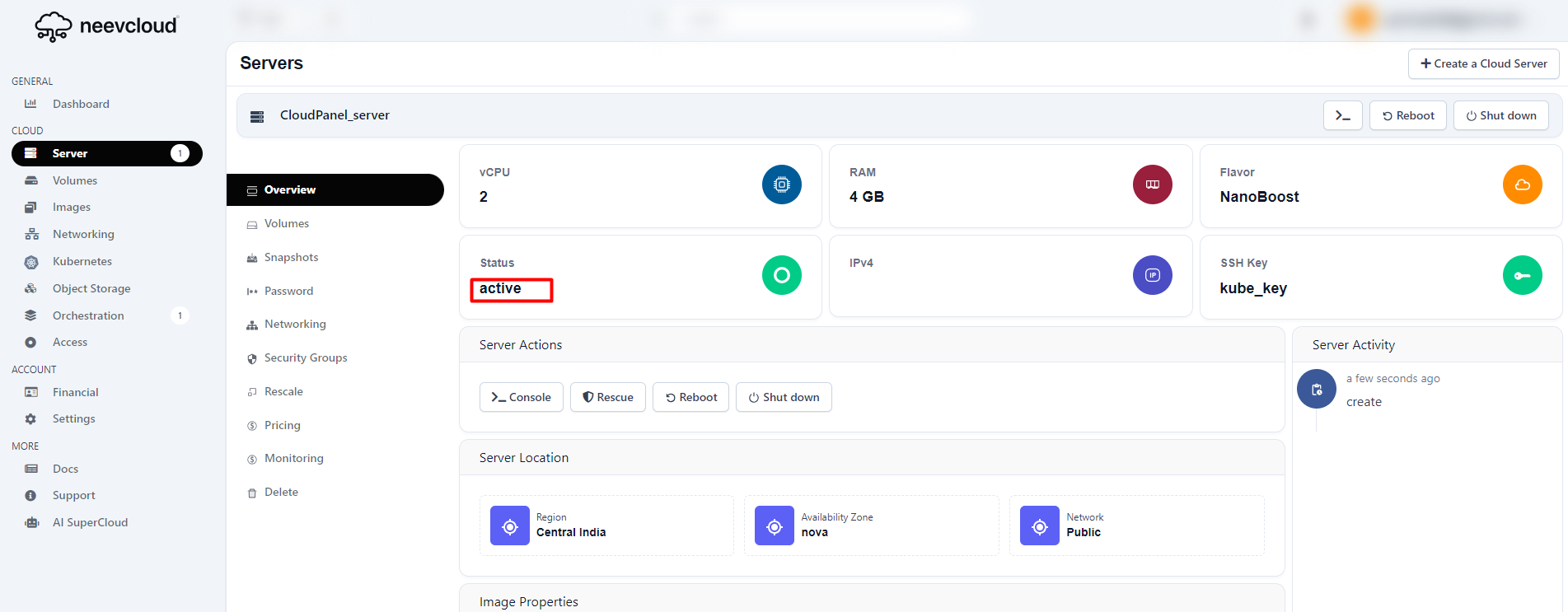Click Rescue button in Server Actions

[608, 397]
